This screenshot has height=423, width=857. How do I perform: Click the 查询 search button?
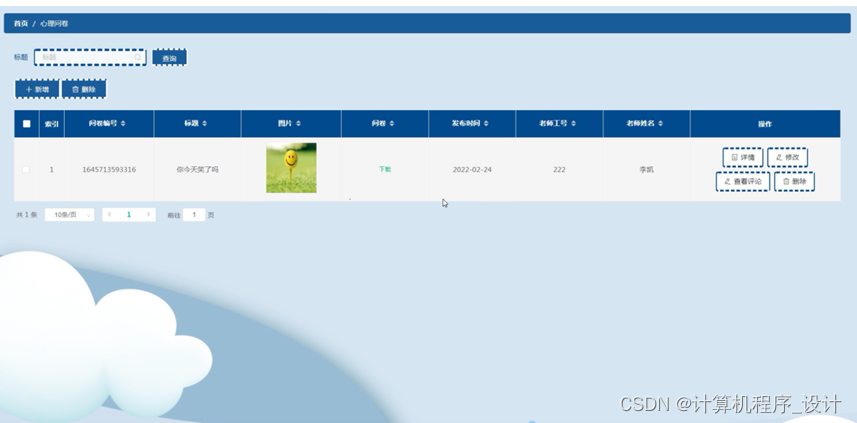click(169, 57)
